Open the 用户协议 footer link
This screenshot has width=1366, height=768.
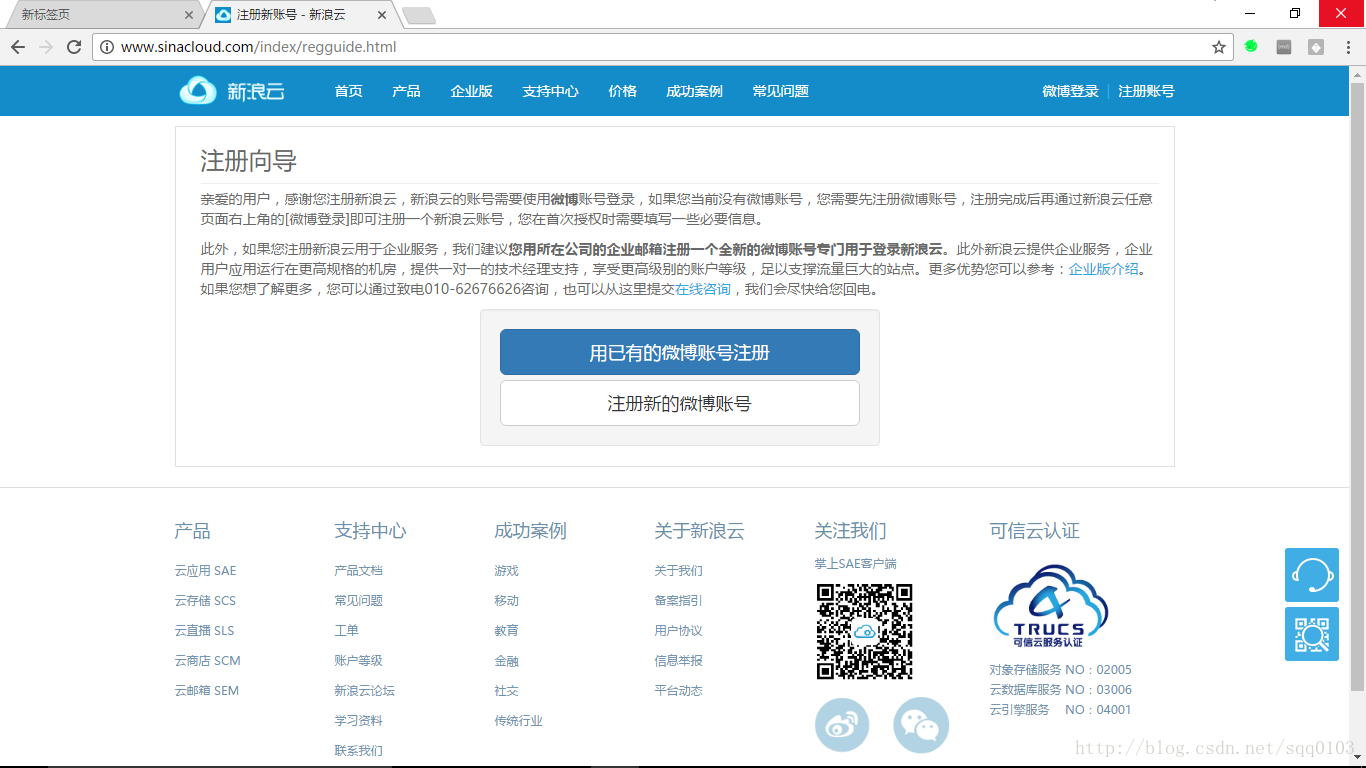678,631
